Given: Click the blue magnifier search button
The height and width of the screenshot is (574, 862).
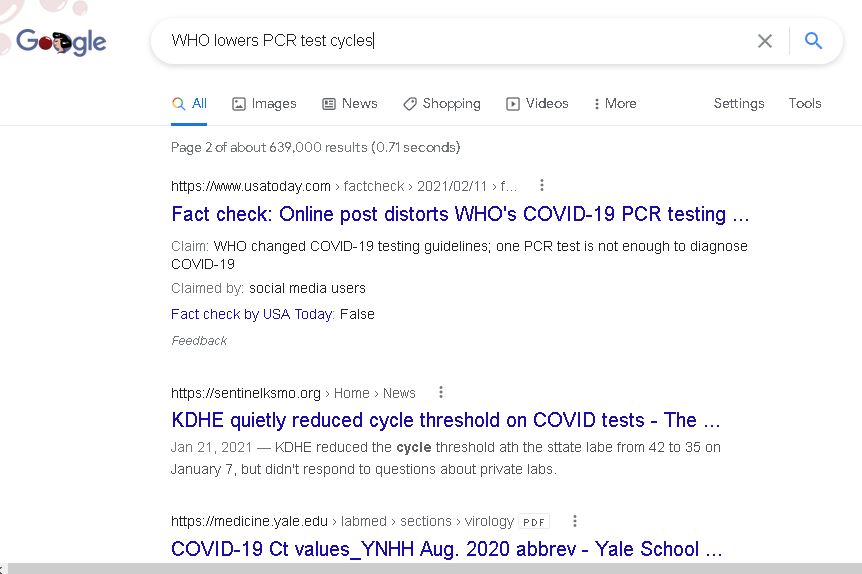Looking at the screenshot, I should click(813, 41).
